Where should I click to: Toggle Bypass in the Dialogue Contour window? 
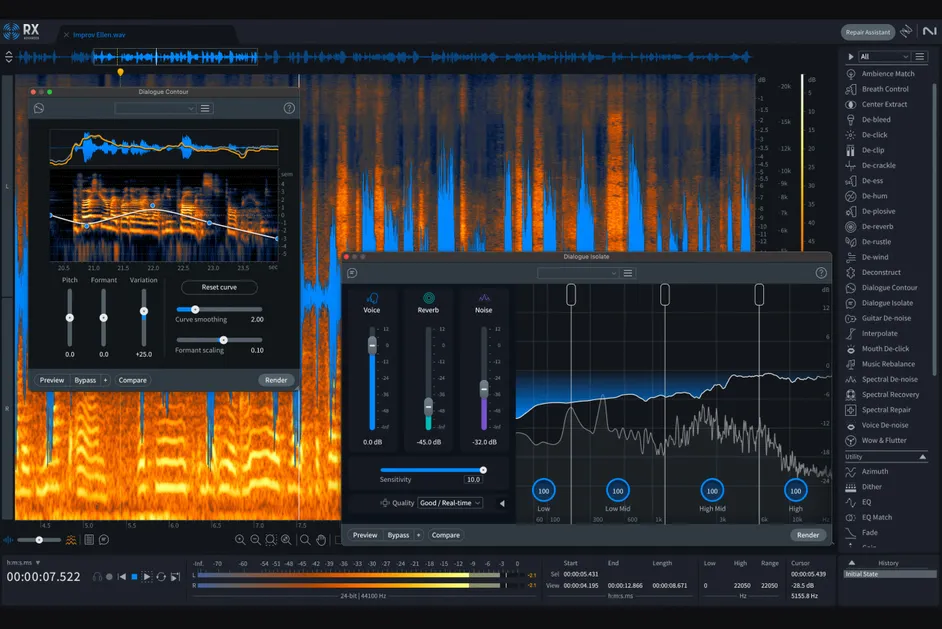pyautogui.click(x=85, y=380)
